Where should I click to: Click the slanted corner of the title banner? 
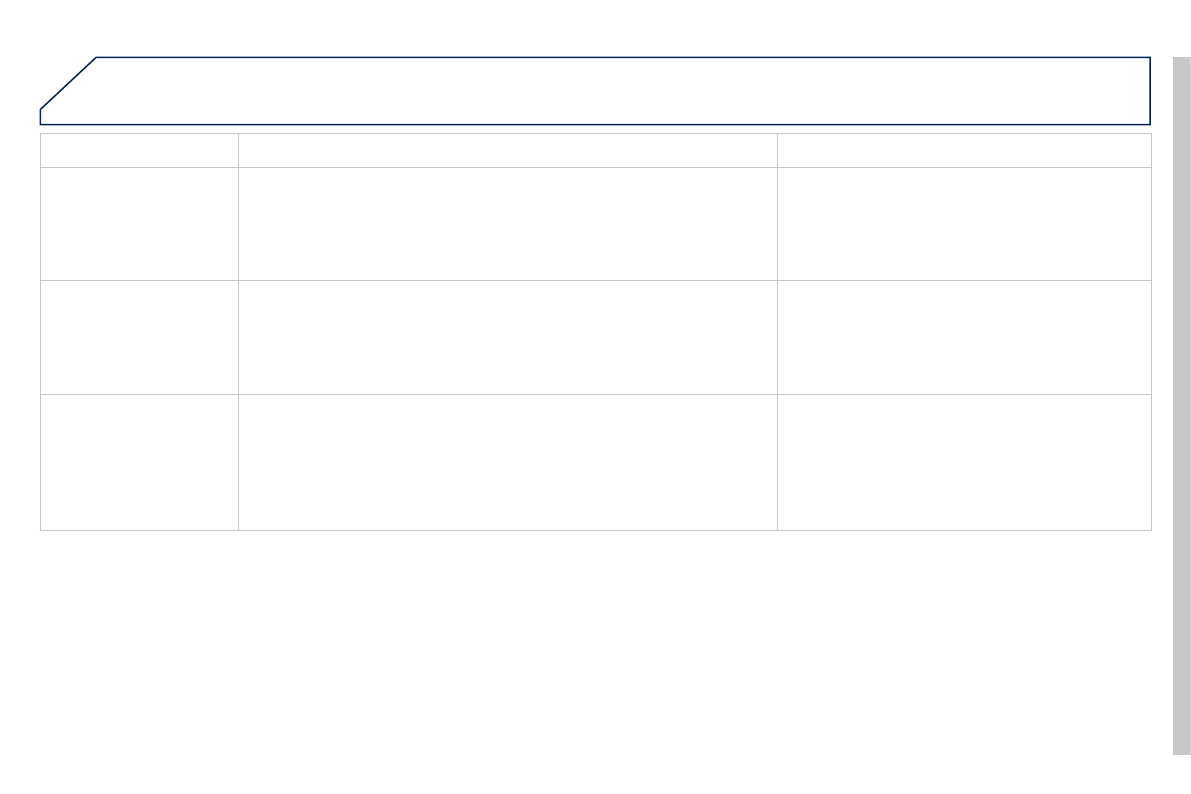pyautogui.click(x=68, y=83)
